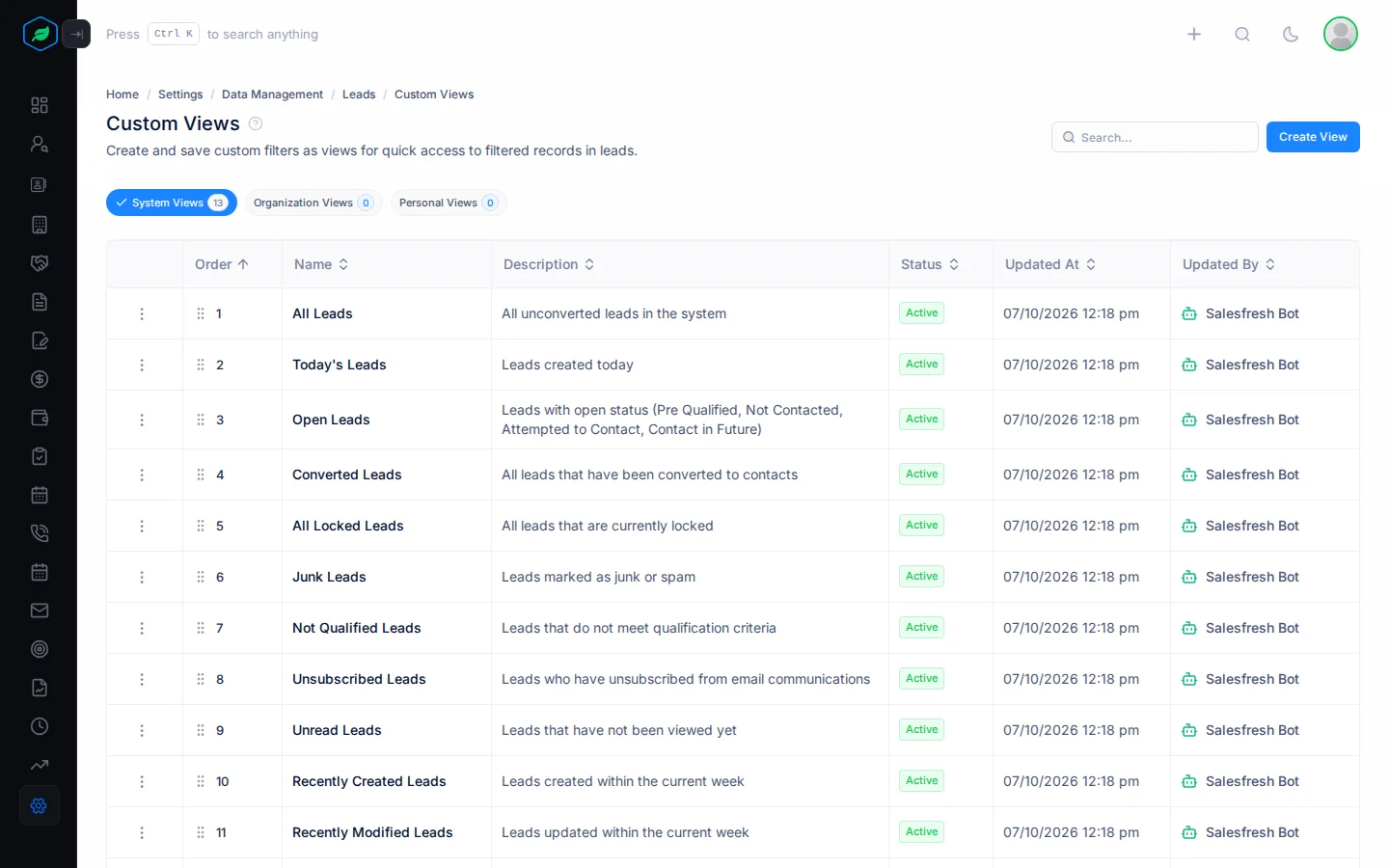1389x868 pixels.
Task: Select the System Views filter tab
Action: 172,203
